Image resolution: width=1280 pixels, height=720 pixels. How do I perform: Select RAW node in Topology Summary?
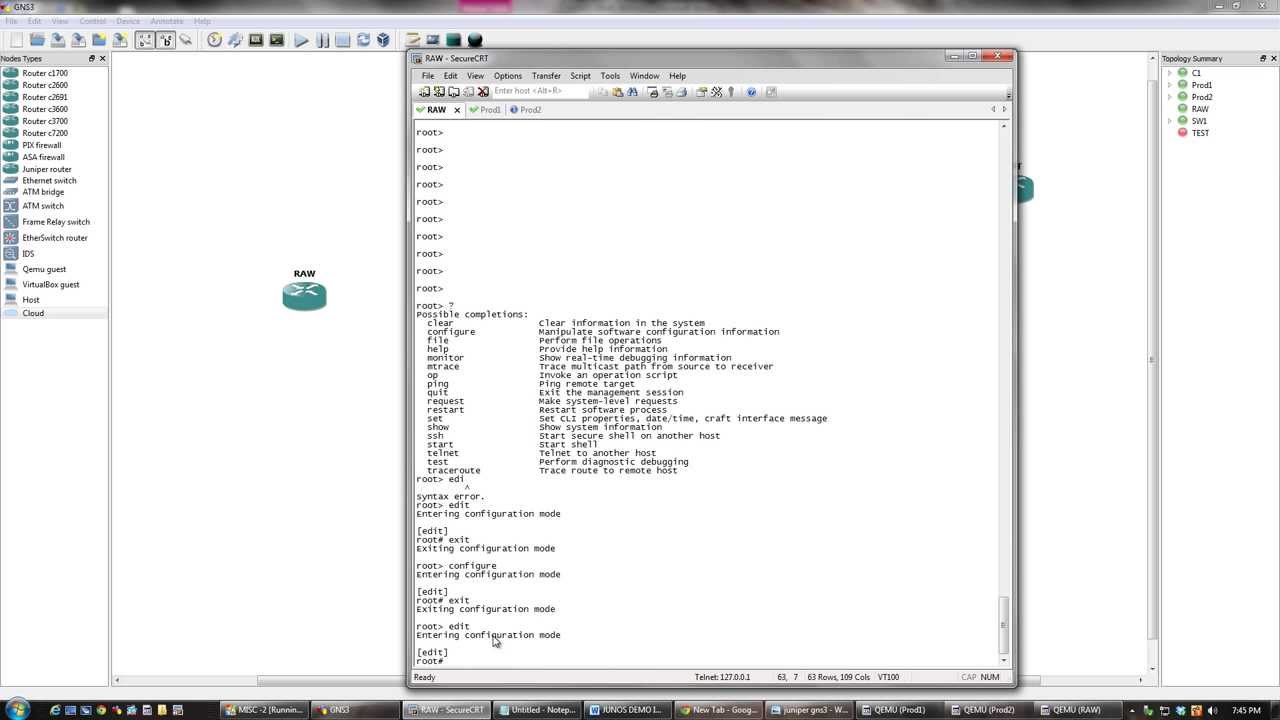[x=1200, y=109]
